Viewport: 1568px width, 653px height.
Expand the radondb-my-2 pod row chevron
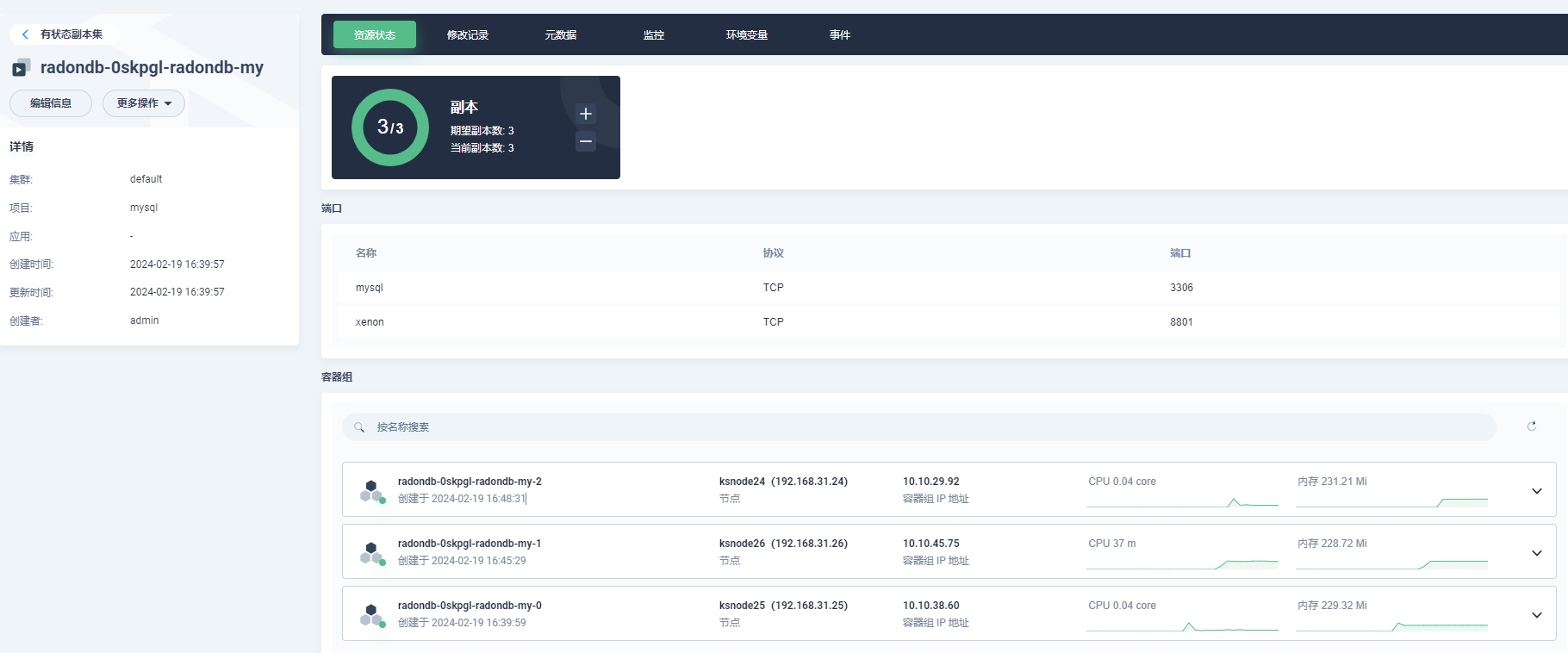1536,491
